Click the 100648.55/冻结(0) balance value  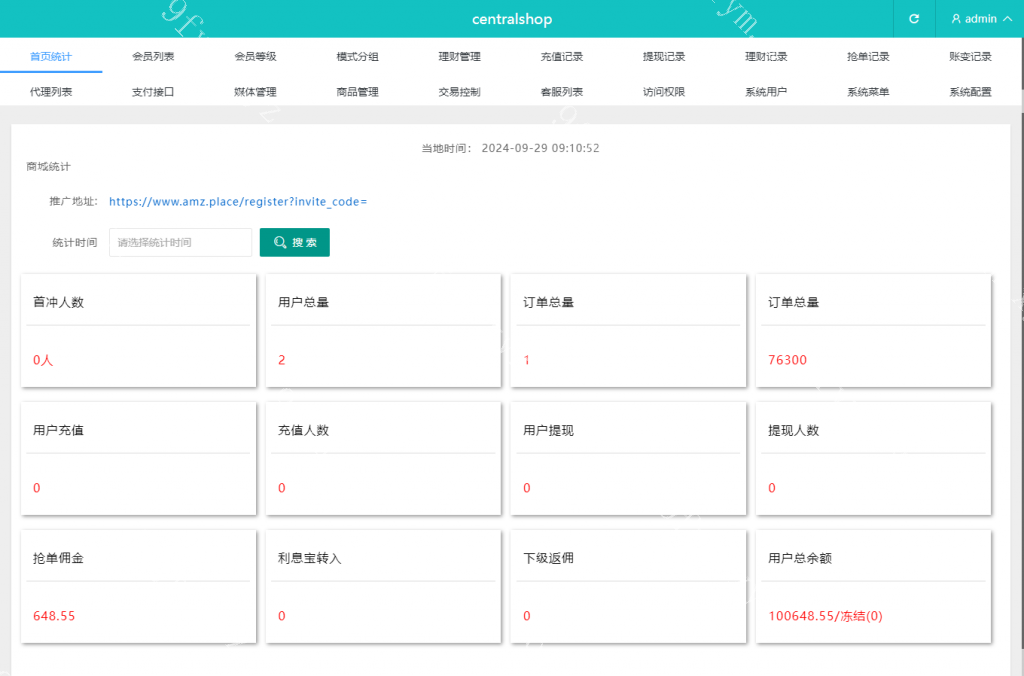[x=825, y=616]
